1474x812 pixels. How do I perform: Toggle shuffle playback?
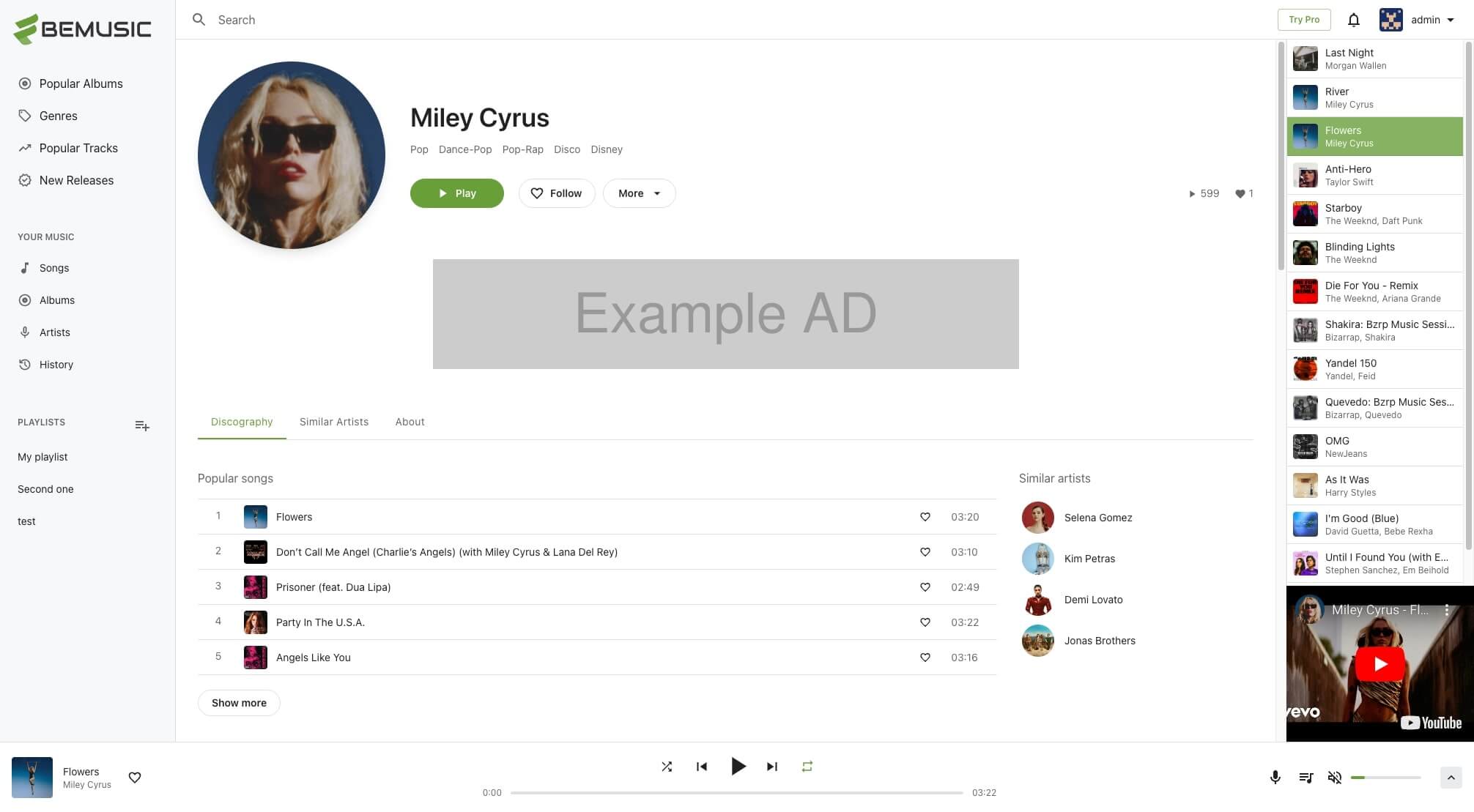(667, 767)
